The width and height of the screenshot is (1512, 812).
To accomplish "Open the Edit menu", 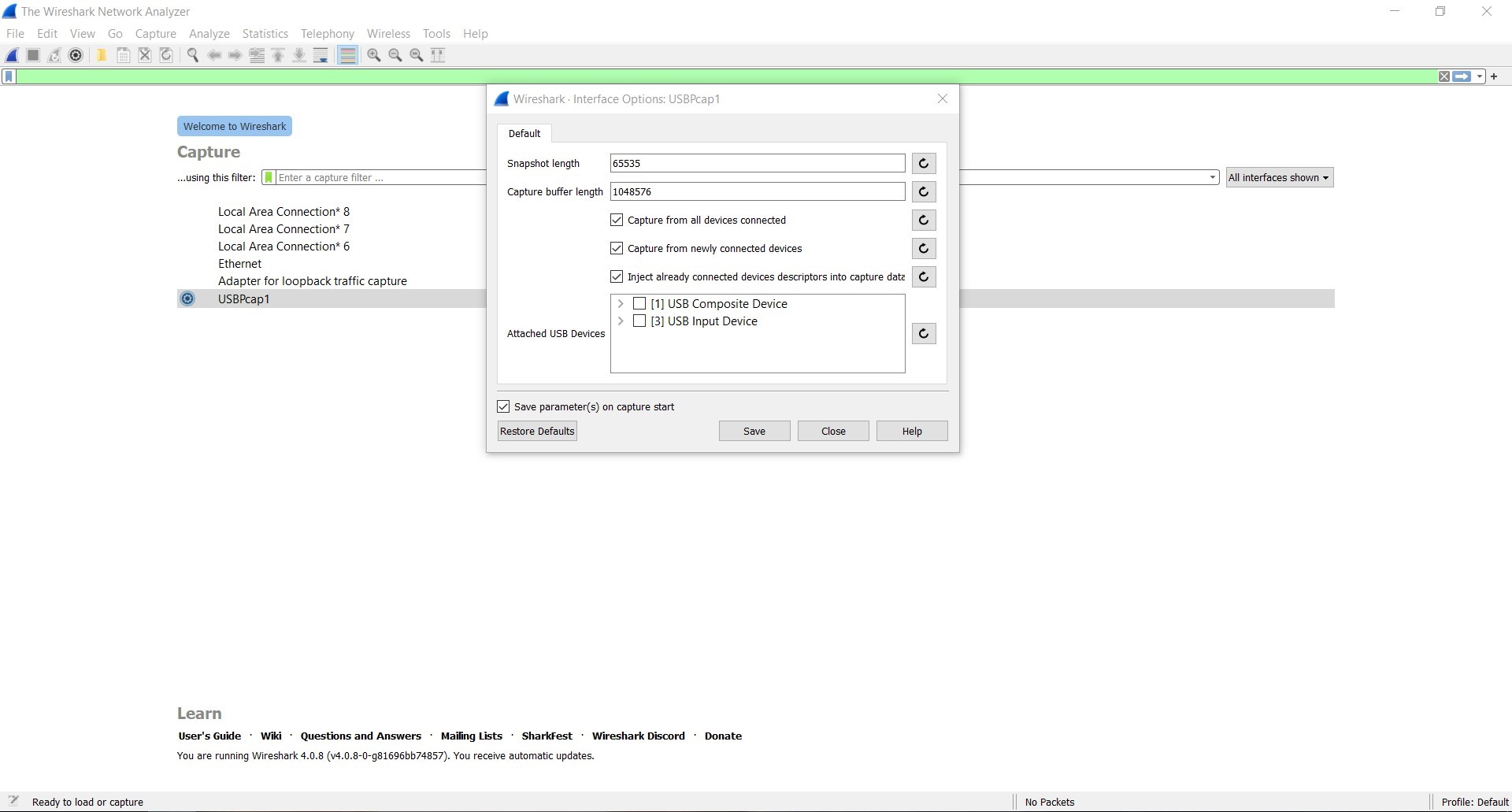I will pos(47,34).
